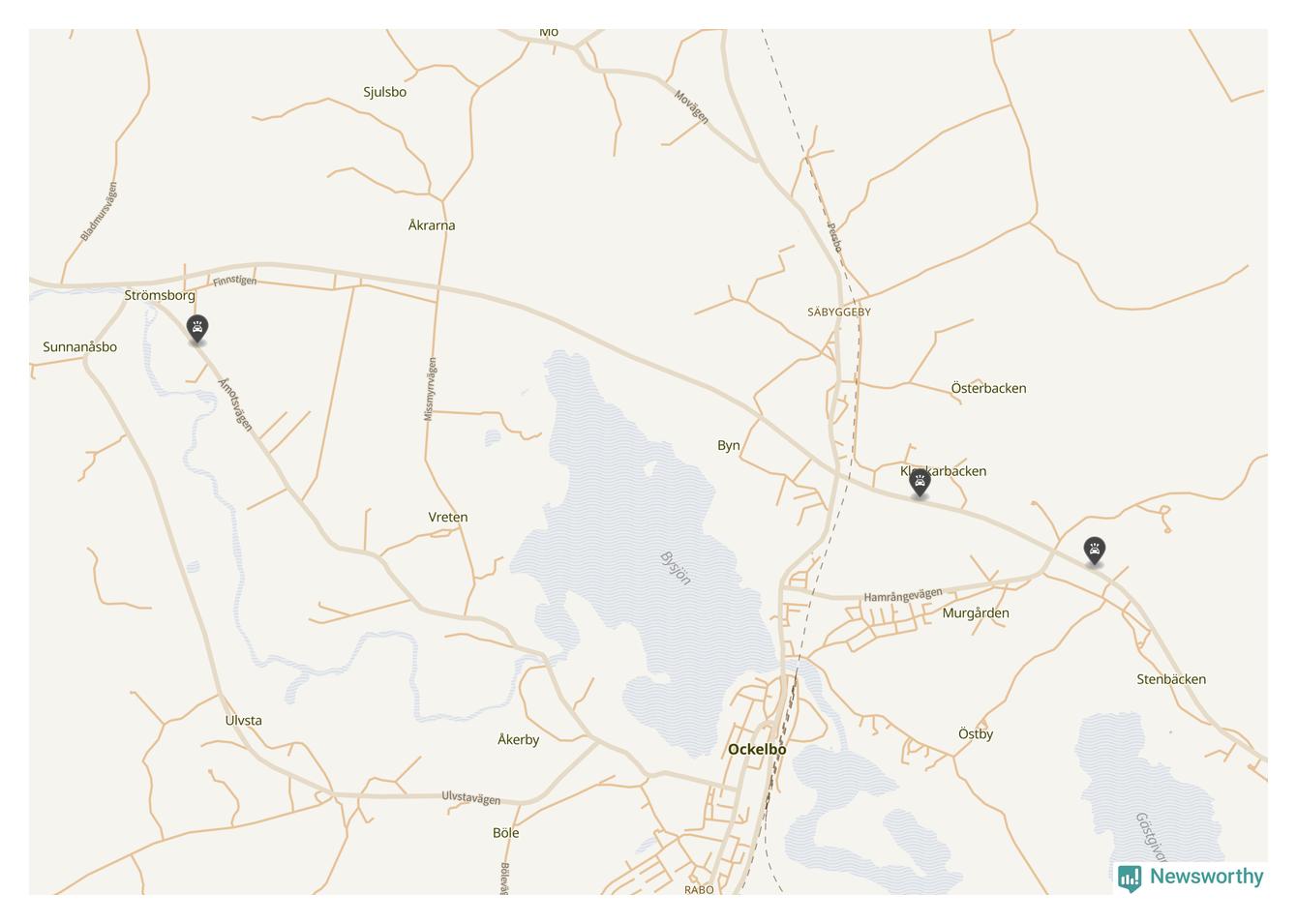Click the Ulvsta place label
Image resolution: width=1297 pixels, height=924 pixels.
(x=243, y=720)
